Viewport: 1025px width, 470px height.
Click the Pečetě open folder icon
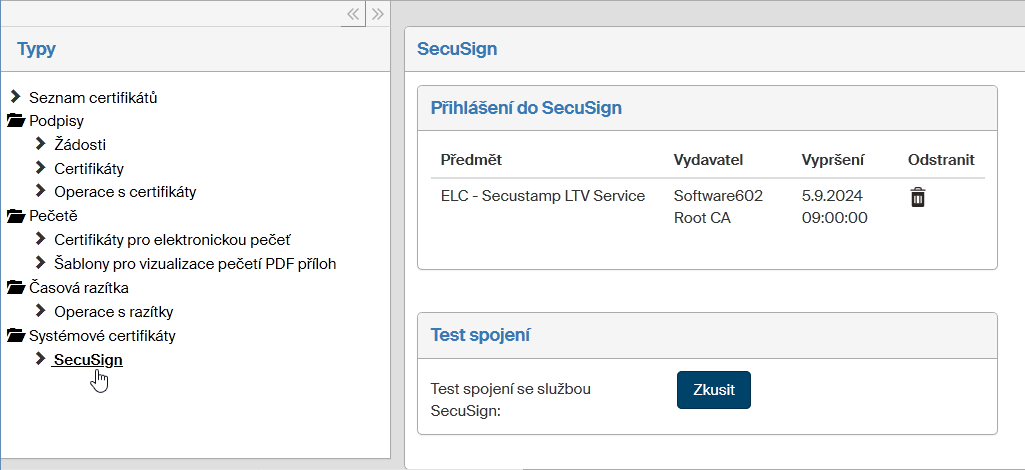click(16, 216)
